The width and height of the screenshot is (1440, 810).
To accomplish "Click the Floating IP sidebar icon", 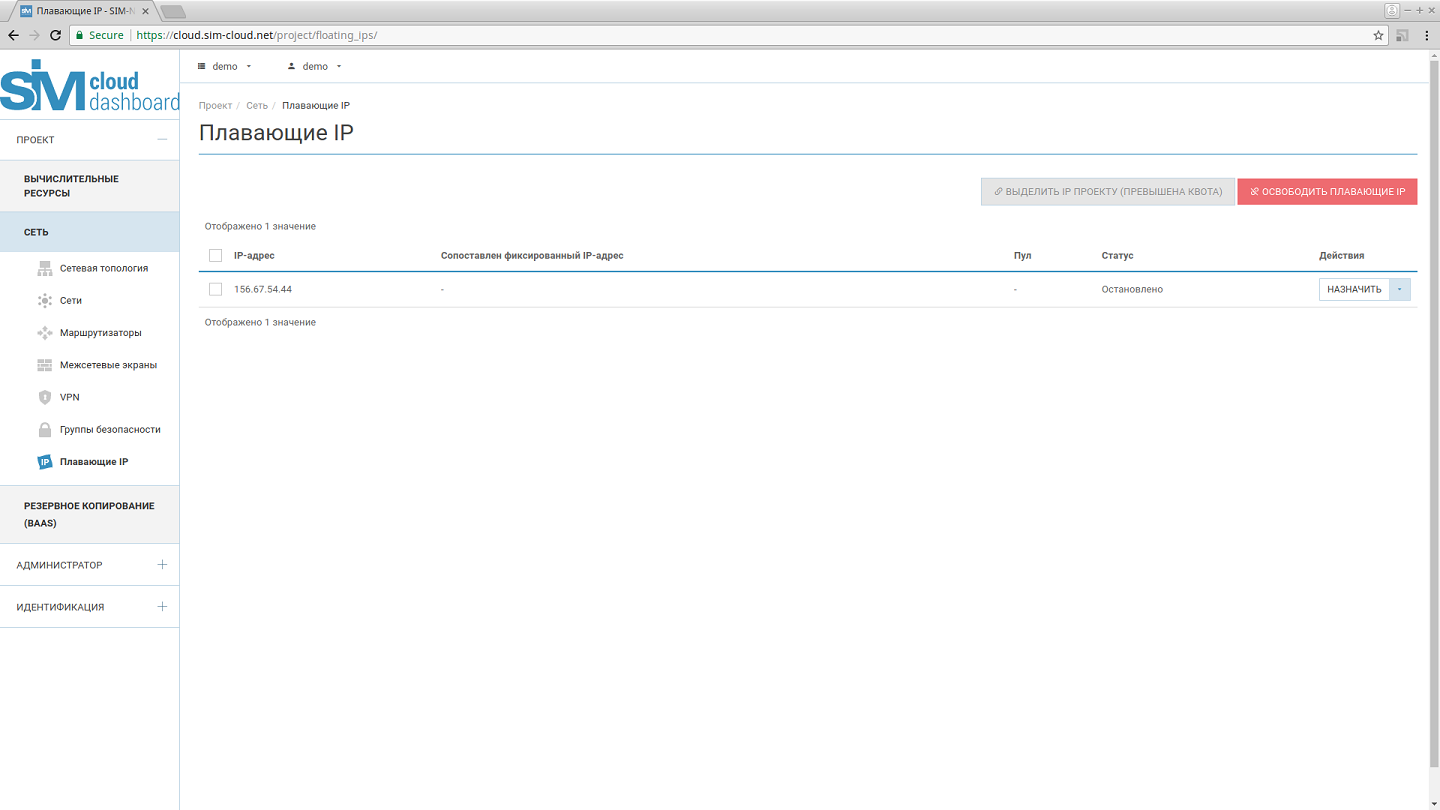I will (x=44, y=462).
